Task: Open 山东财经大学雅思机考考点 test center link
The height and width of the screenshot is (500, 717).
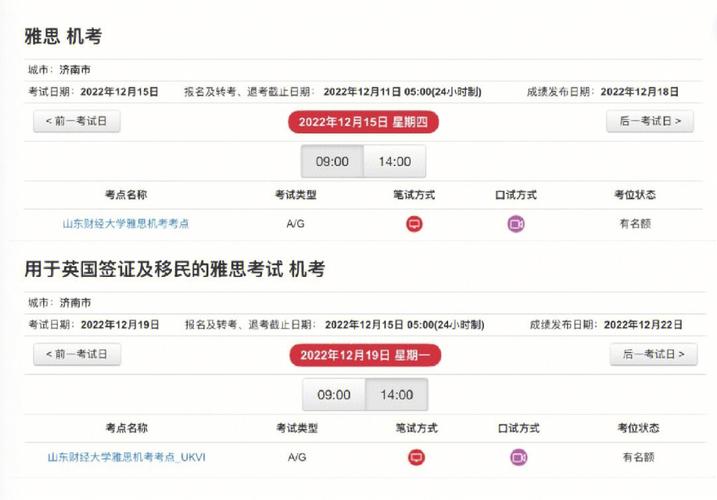Action: 126,224
